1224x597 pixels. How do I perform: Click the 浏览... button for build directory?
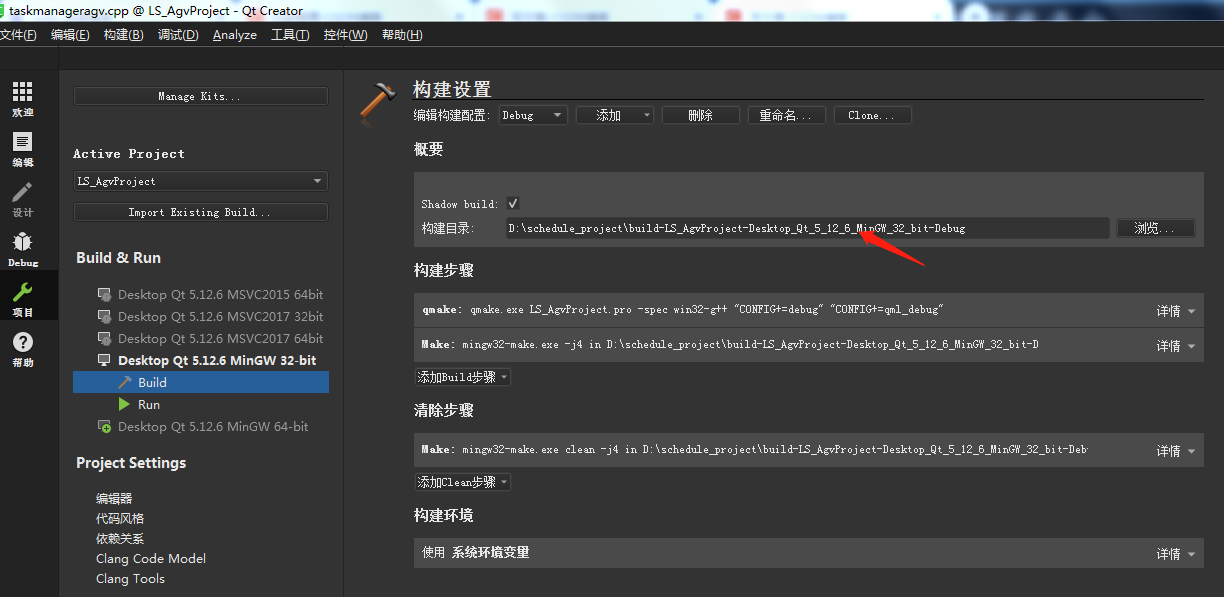(1156, 228)
